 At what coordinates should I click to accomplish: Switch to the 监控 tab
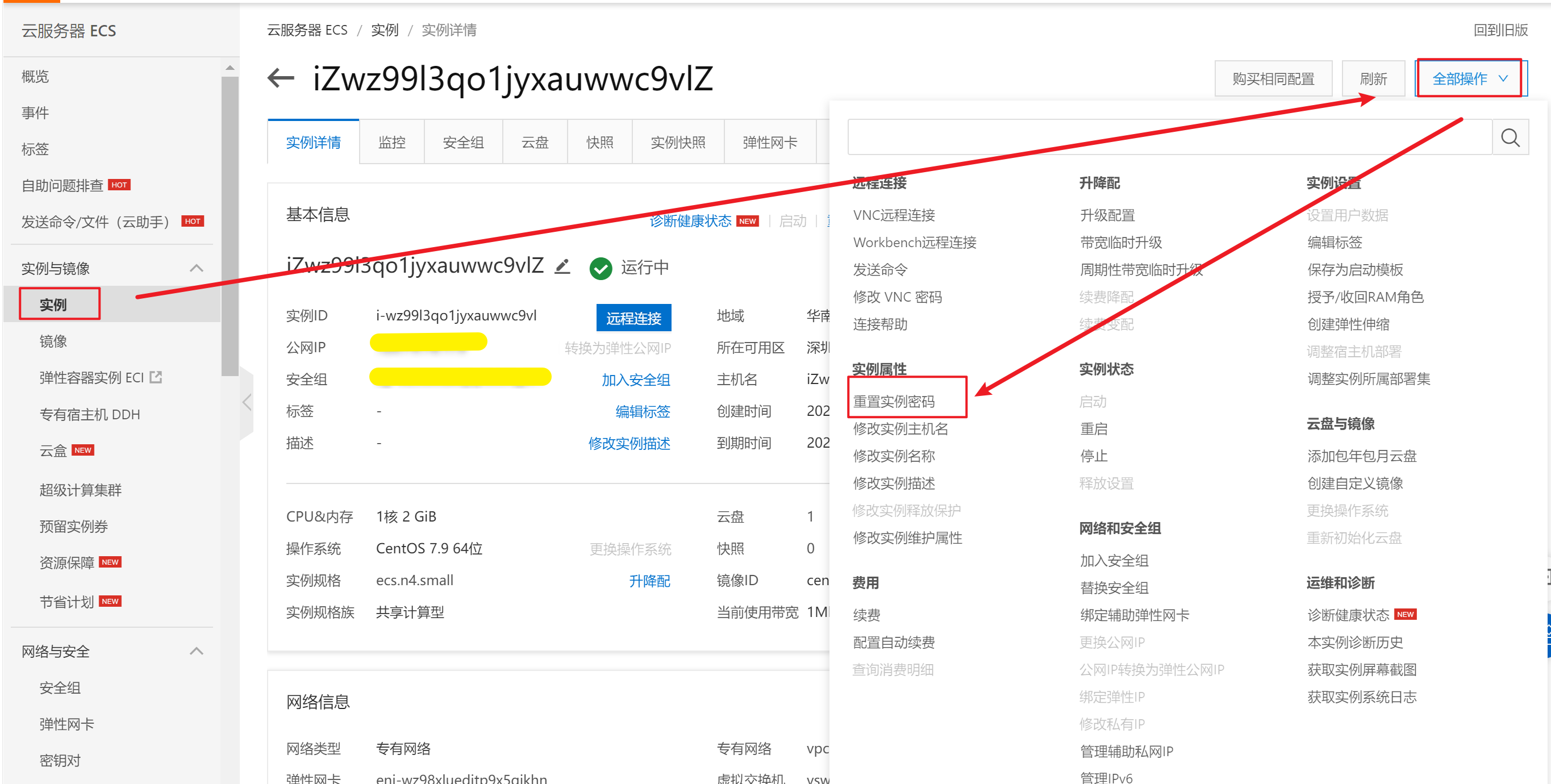(392, 142)
